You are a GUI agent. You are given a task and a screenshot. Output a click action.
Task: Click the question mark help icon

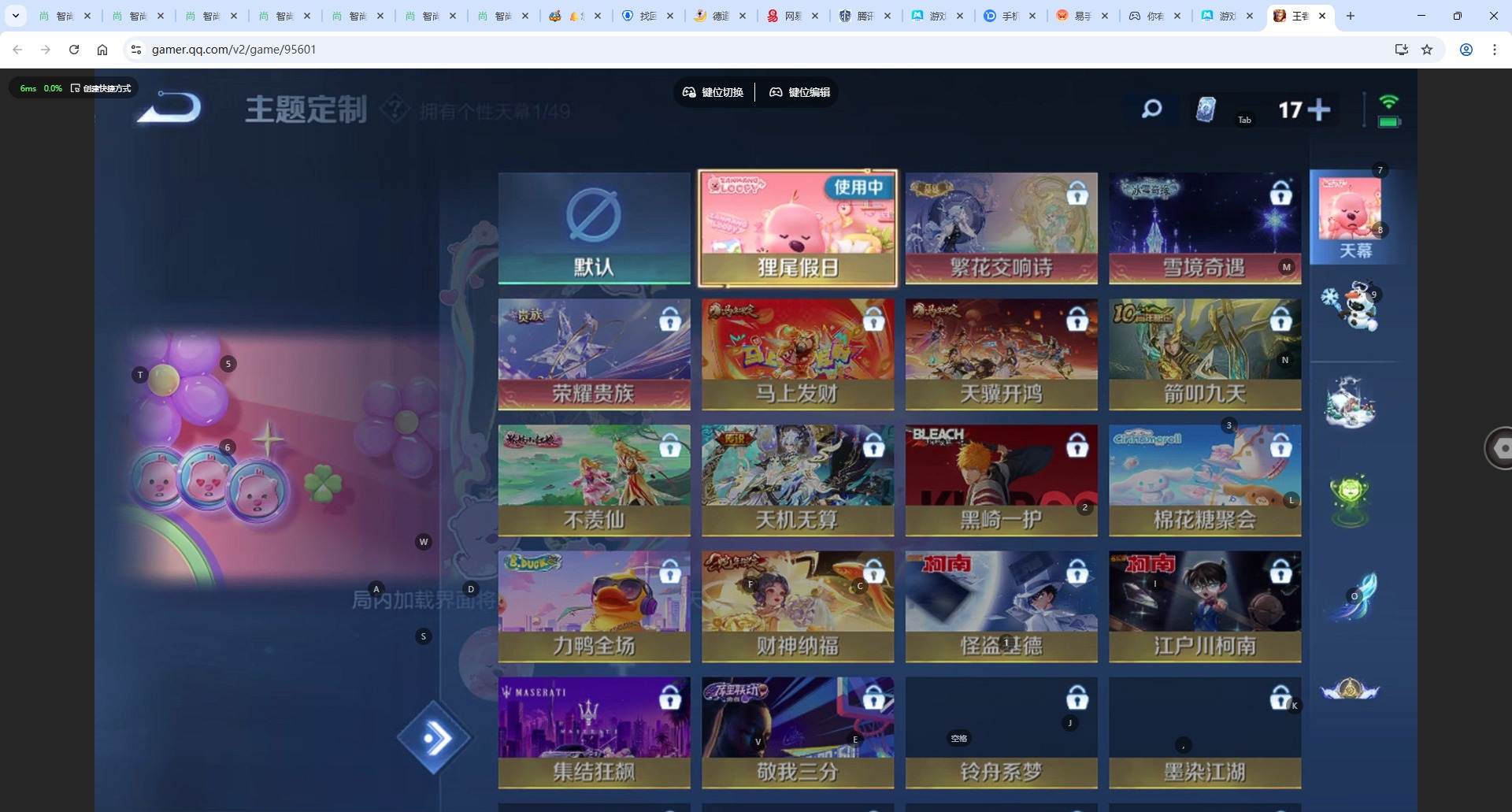[x=394, y=109]
